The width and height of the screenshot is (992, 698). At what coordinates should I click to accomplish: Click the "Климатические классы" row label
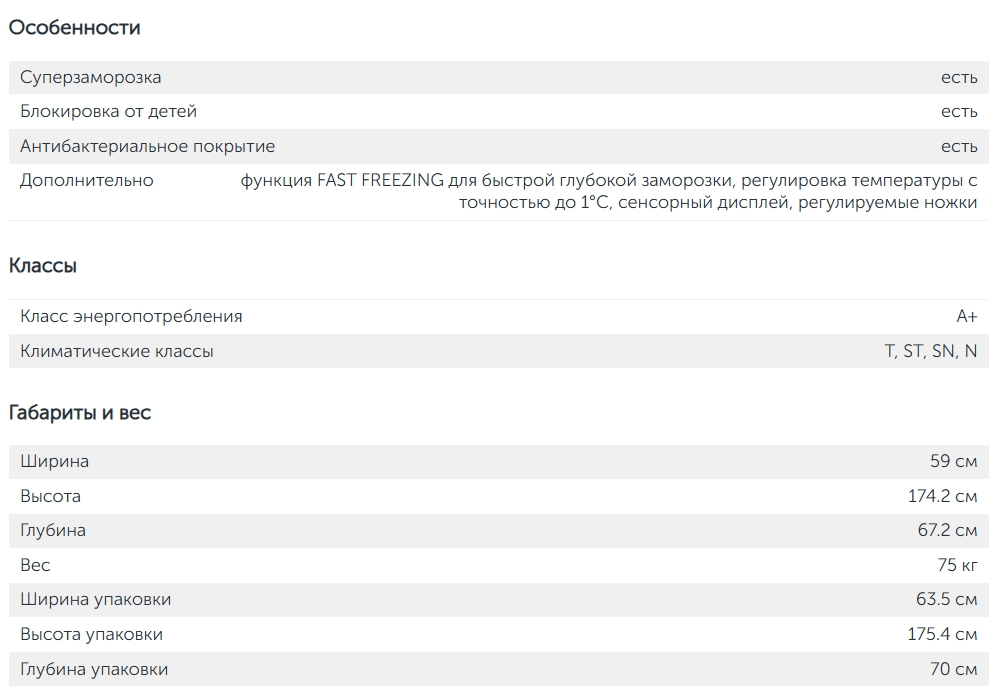click(x=117, y=351)
